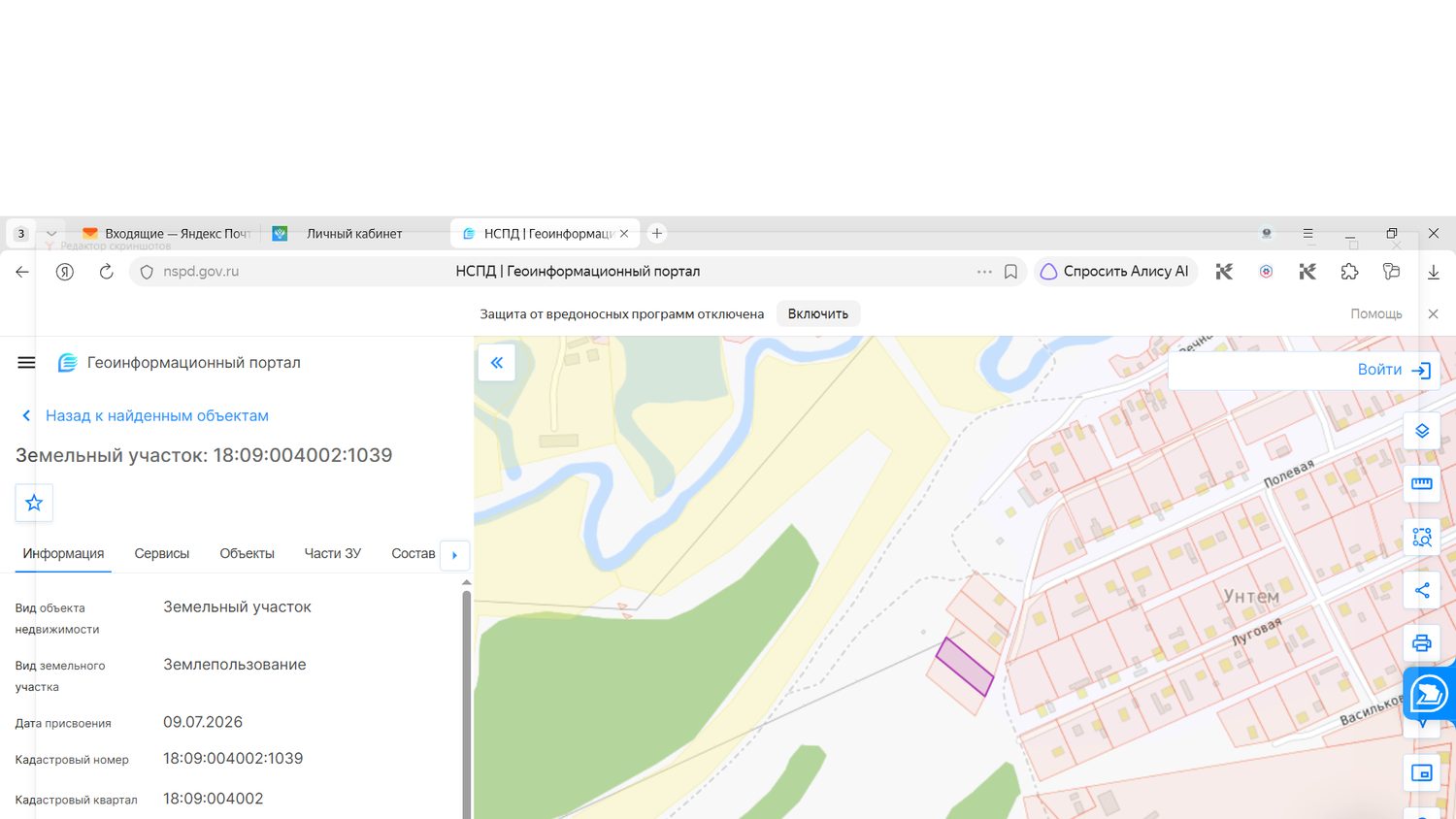
Task: Select the search-by-area tool on the map
Action: tap(1422, 537)
